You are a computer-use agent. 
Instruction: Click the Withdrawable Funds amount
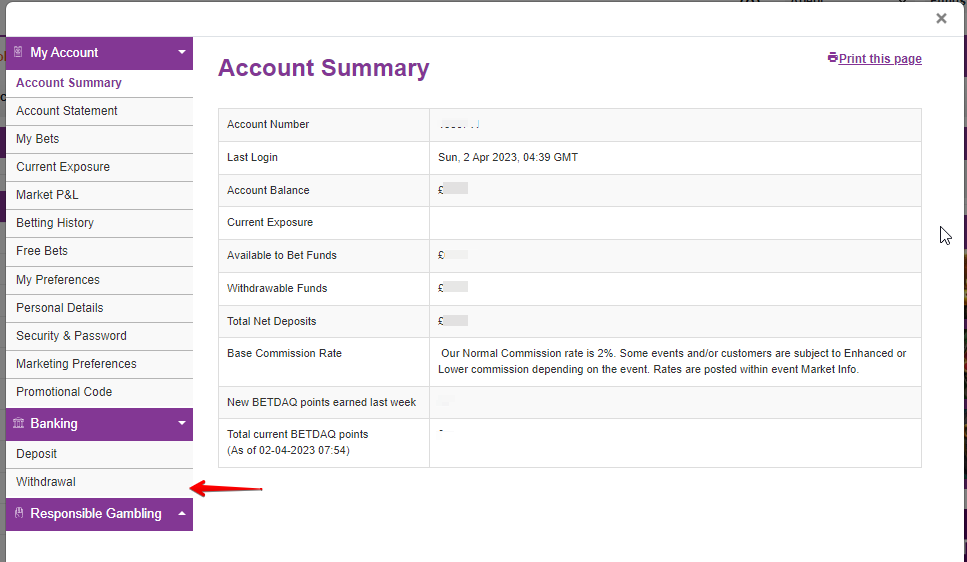[453, 287]
